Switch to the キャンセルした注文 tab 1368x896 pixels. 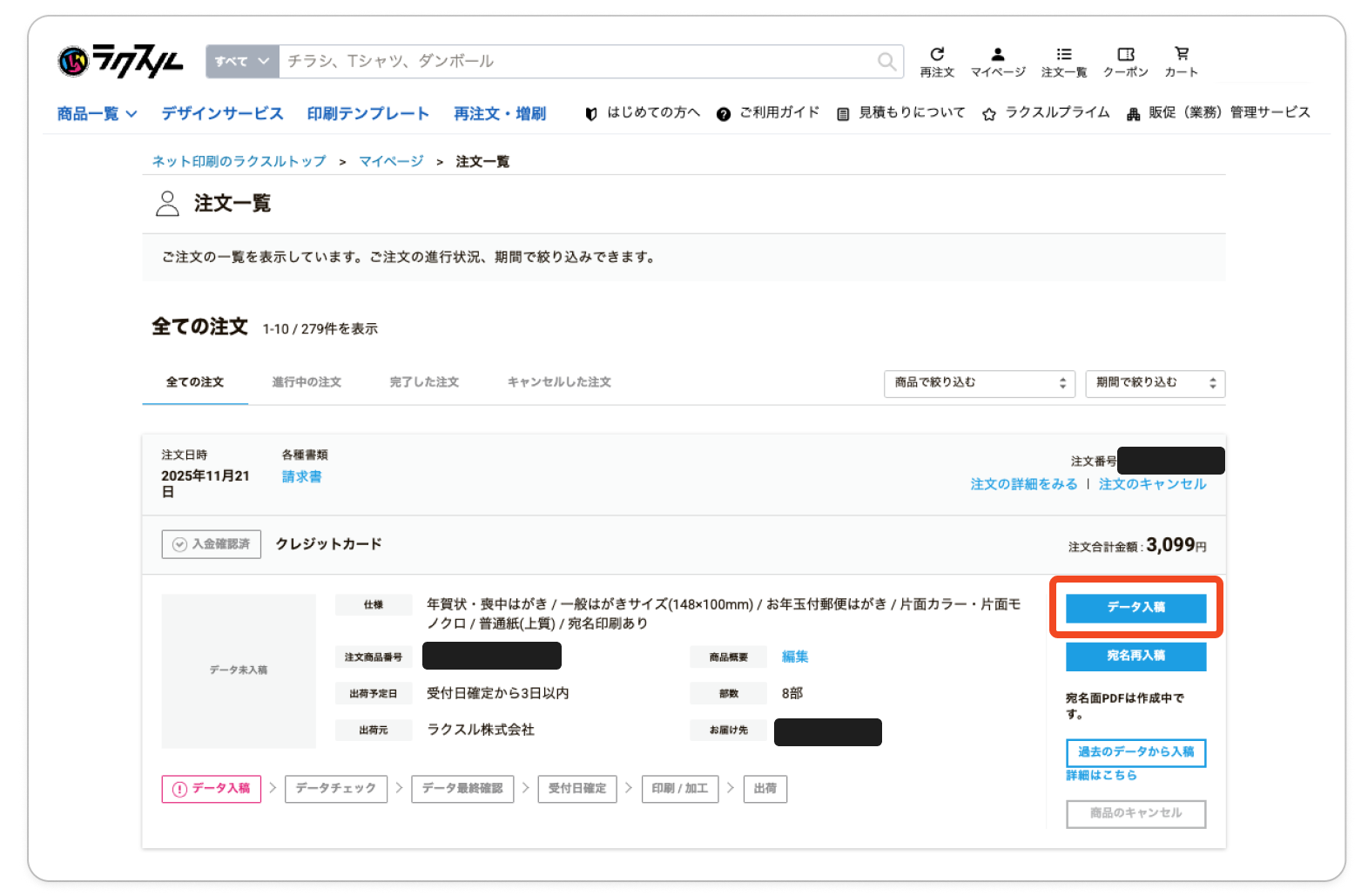click(x=559, y=382)
